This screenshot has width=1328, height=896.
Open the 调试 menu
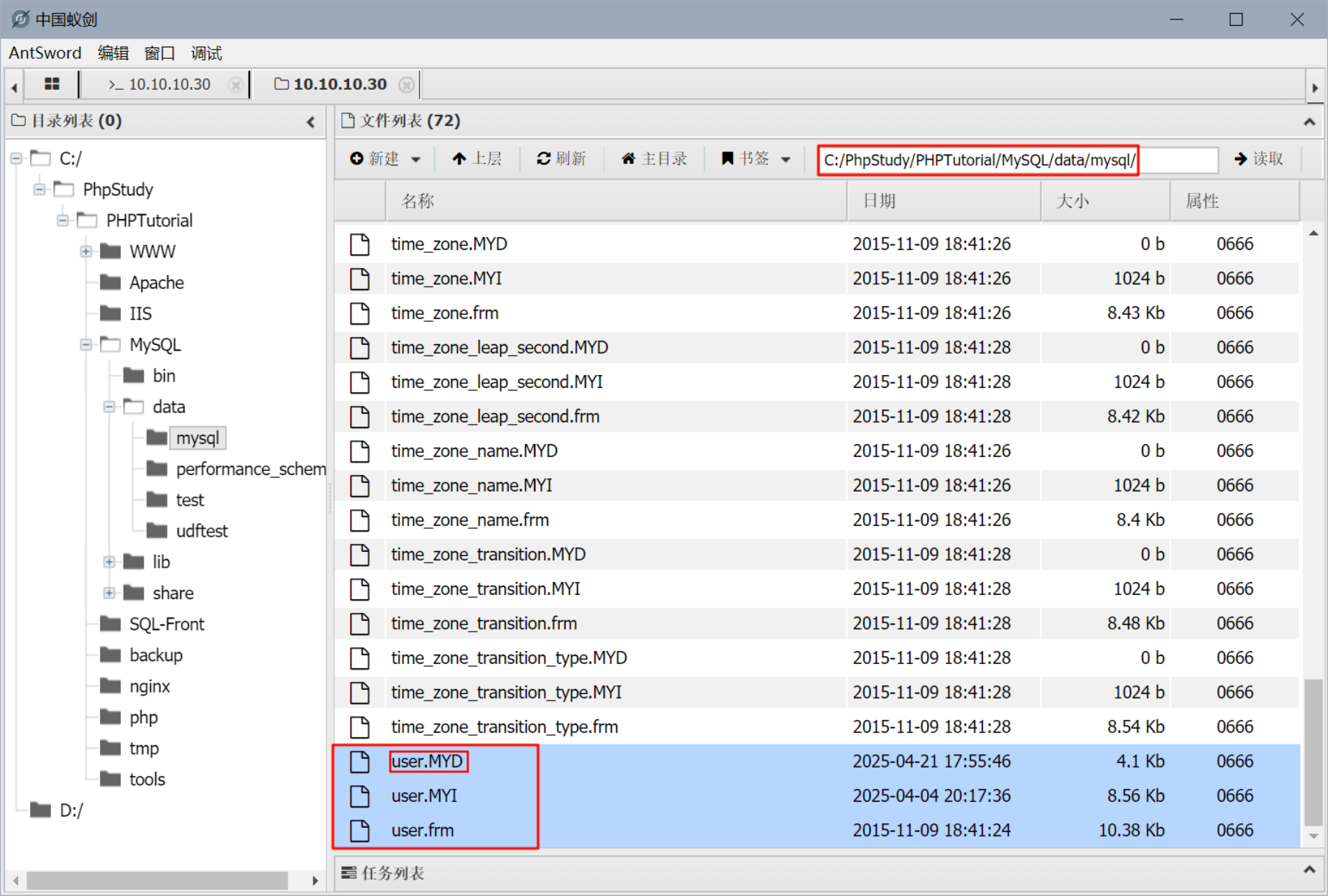click(206, 53)
